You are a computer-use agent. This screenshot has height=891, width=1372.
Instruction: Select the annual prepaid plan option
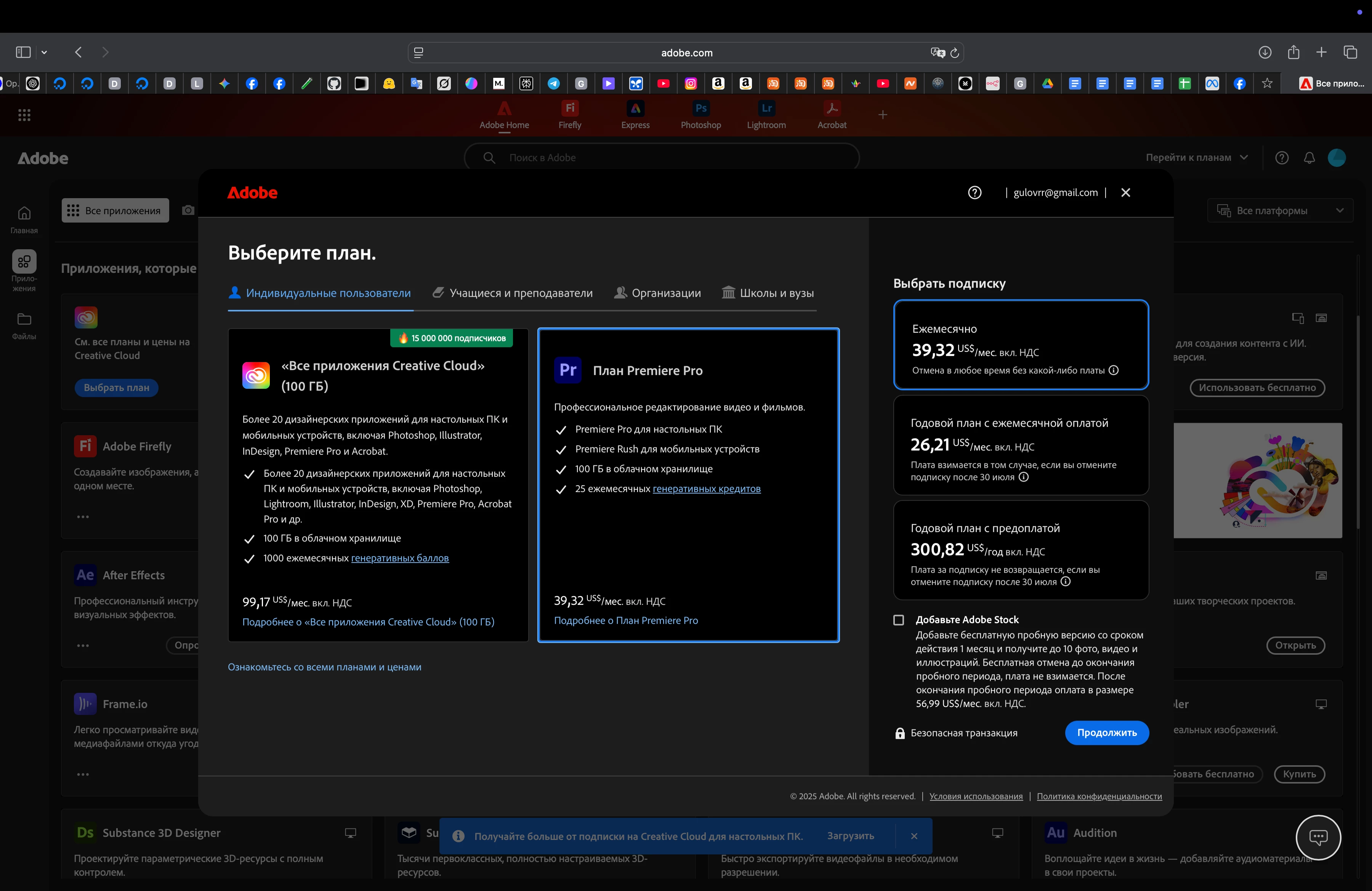pos(1020,550)
